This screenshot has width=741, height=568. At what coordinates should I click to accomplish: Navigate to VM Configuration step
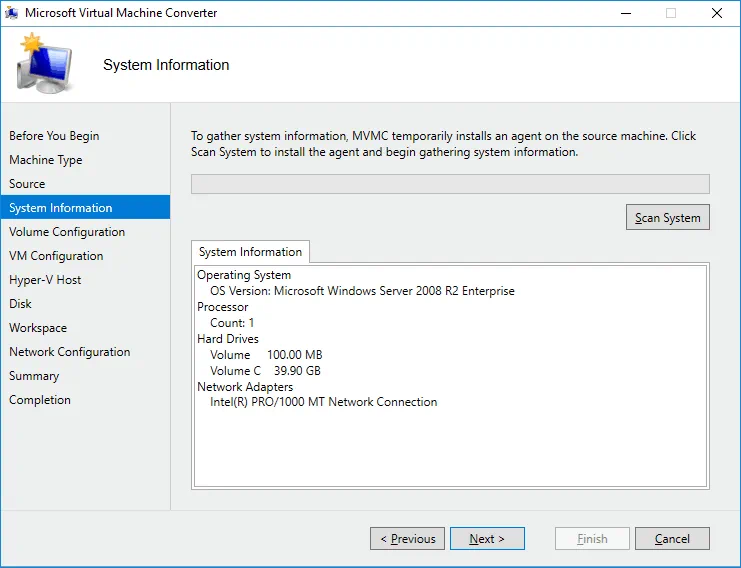(x=56, y=256)
